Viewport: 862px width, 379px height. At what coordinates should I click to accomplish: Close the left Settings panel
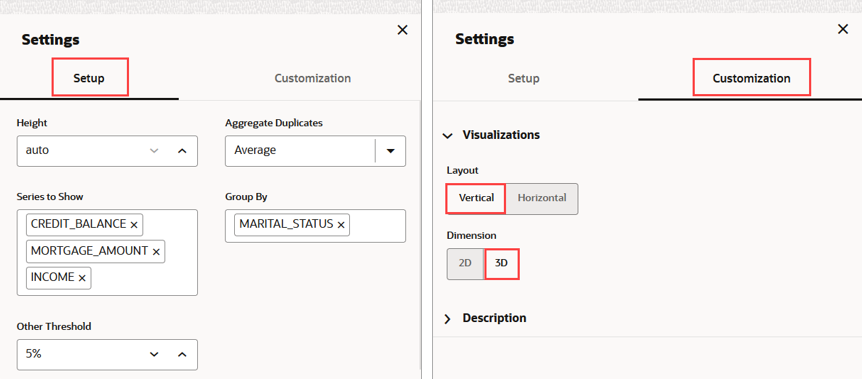[x=402, y=30]
